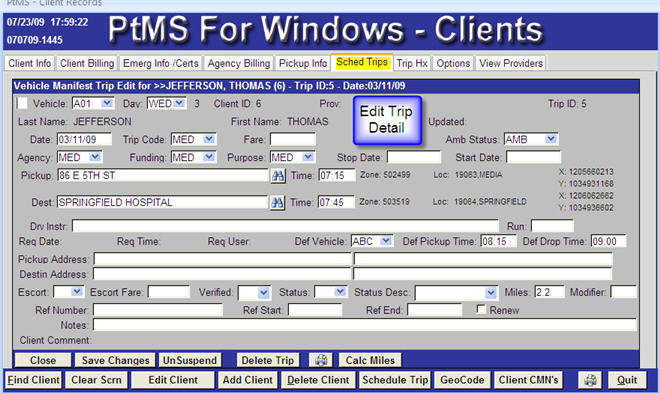The image size is (660, 393).
Task: Click binoculars lookup icon beside Pickup address
Action: point(278,175)
